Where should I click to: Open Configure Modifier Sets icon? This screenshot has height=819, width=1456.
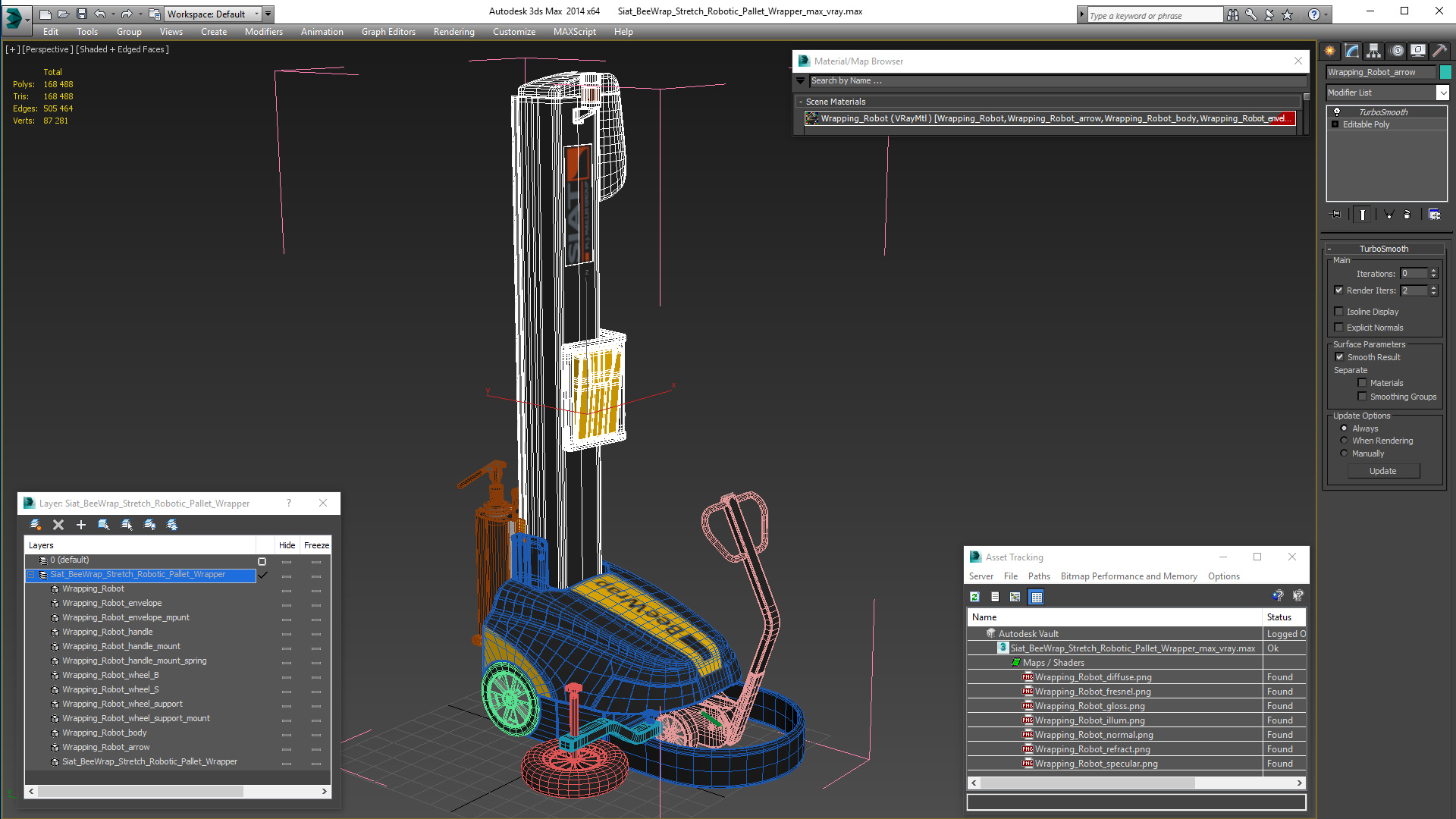pos(1434,215)
